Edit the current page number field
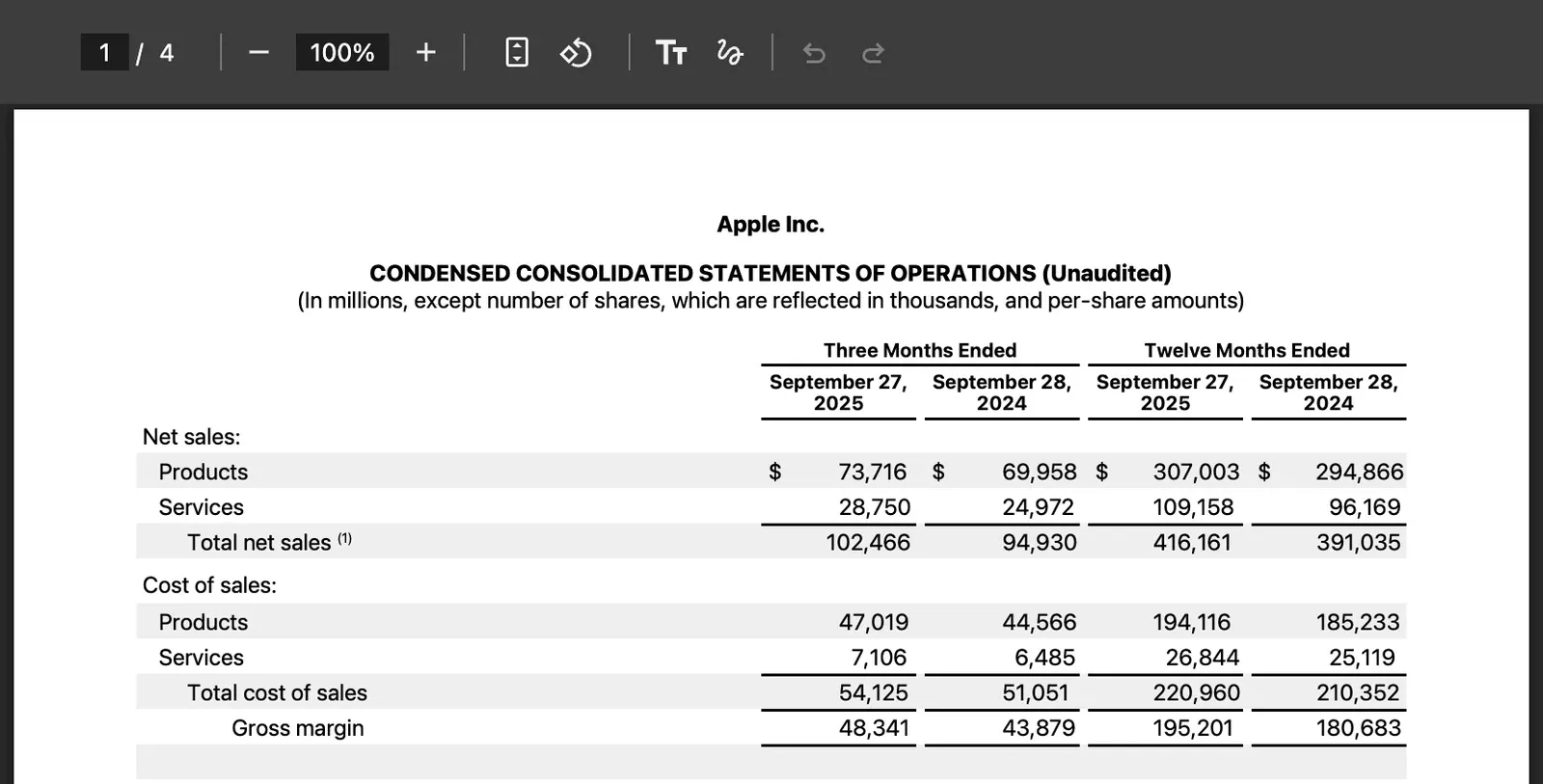The image size is (1543, 784). [104, 52]
